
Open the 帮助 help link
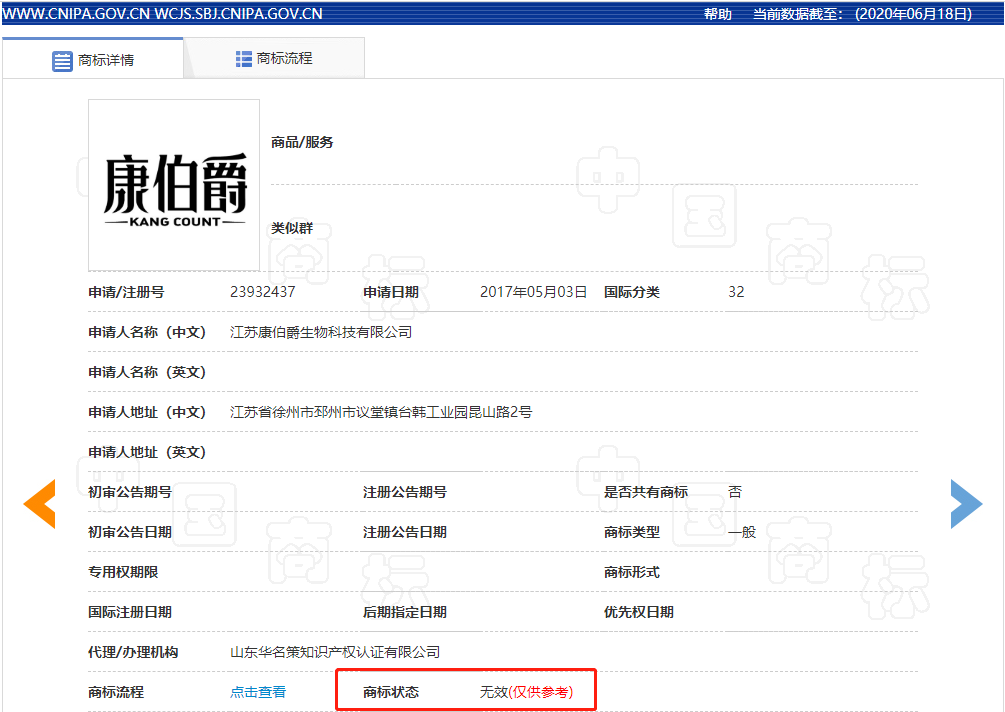point(717,14)
